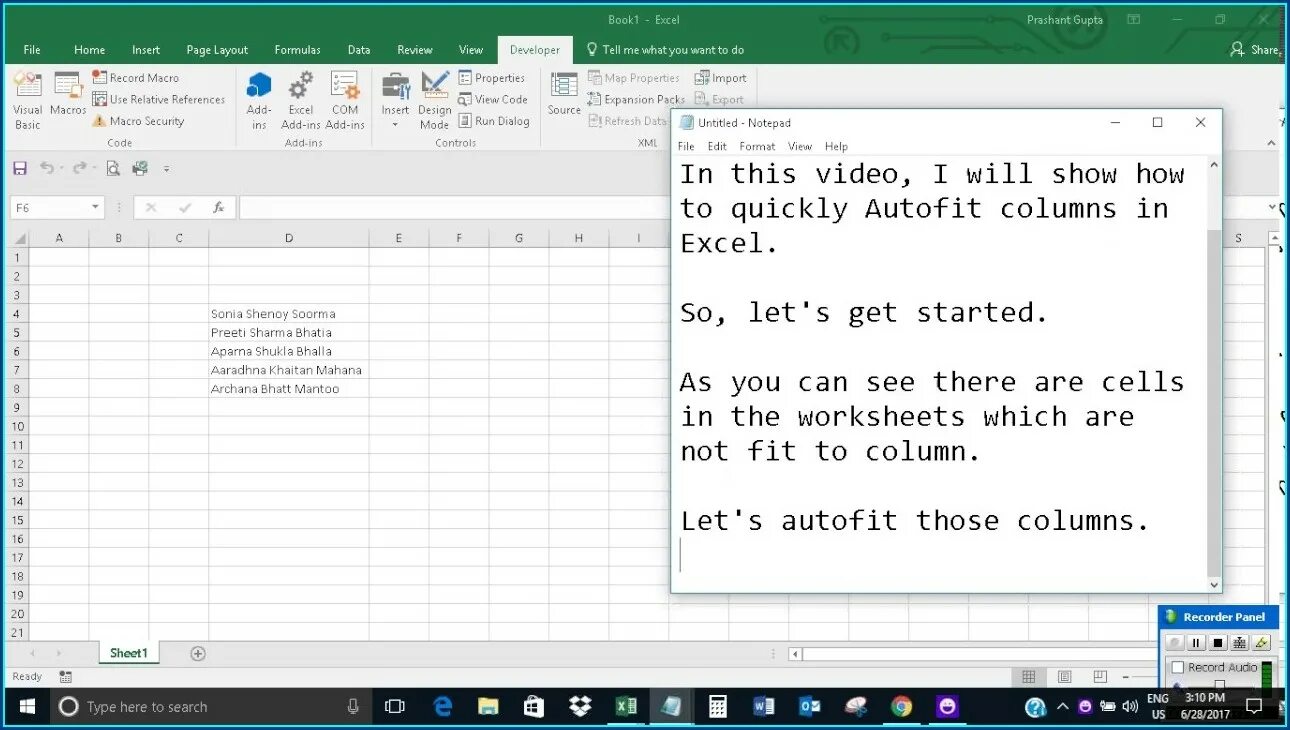Open Notepad's View menu
1290x730 pixels.
point(800,146)
